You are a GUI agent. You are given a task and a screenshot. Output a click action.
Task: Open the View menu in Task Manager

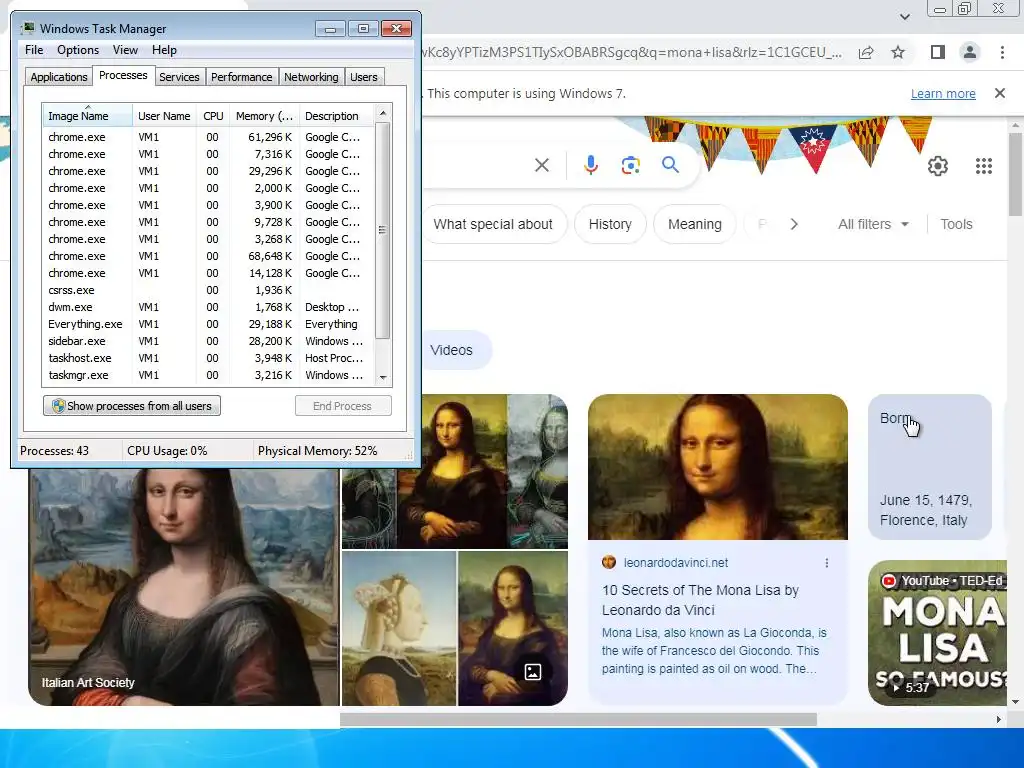125,50
